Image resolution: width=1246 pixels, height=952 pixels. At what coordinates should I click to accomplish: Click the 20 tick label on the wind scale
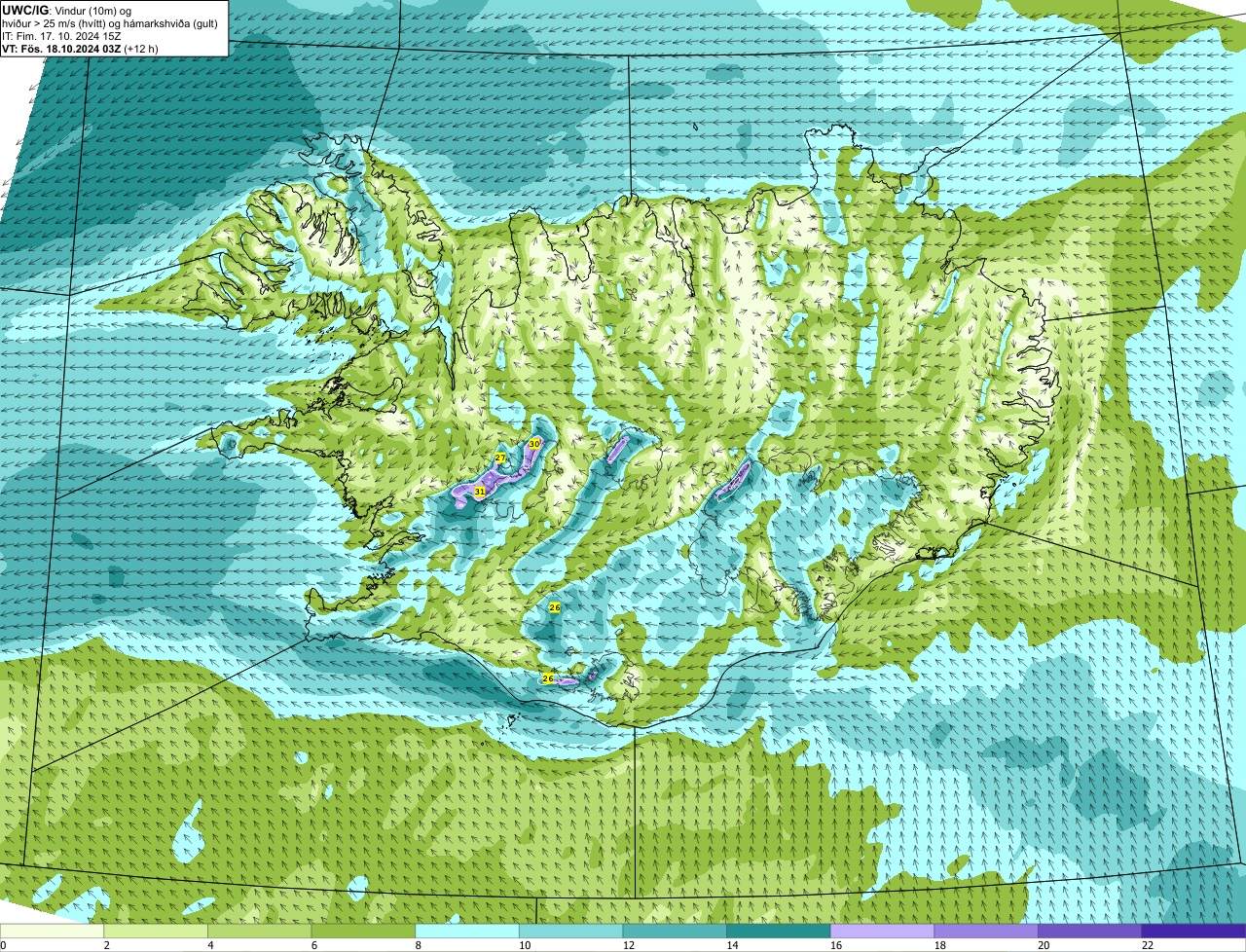tap(1044, 944)
